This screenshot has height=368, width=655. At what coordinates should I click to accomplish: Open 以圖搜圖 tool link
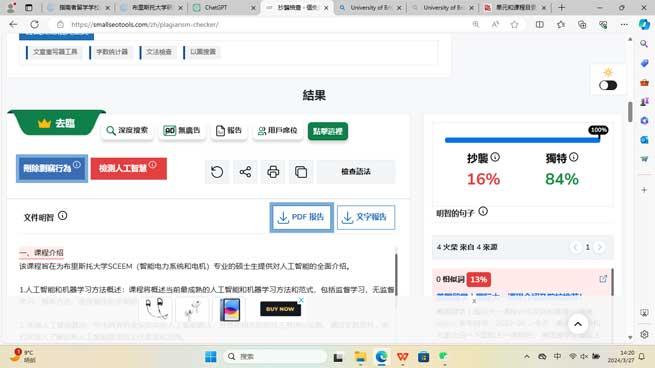(x=203, y=52)
